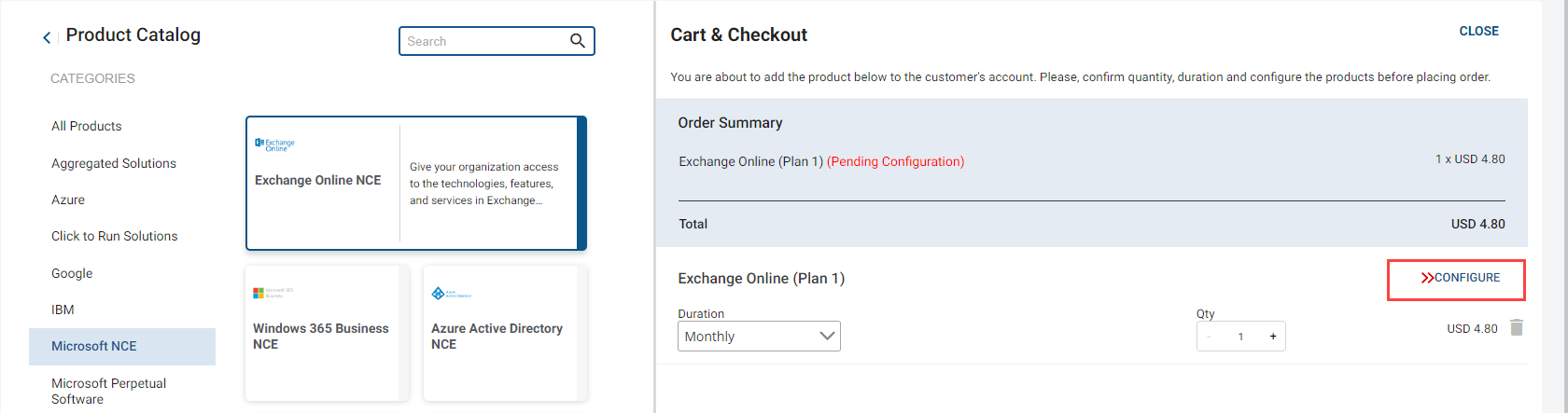The image size is (1568, 413).
Task: Decrease quantity with the minus button
Action: pos(1209,337)
